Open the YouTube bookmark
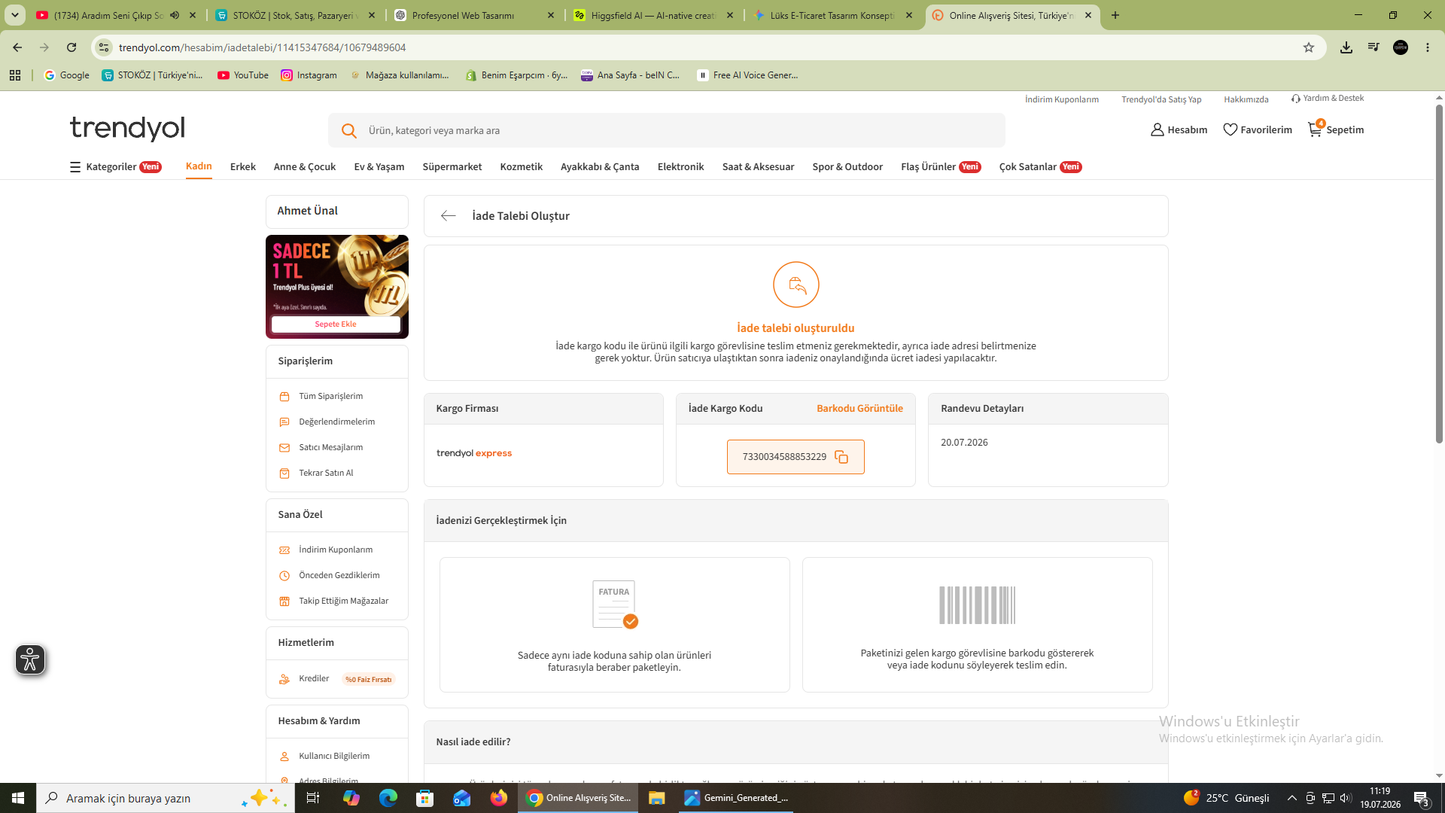 point(242,75)
